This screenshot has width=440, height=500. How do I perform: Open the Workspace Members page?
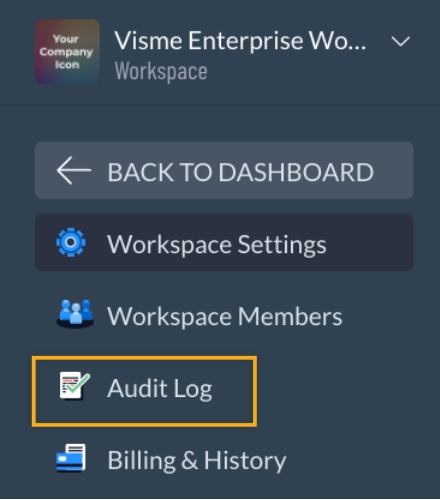pyautogui.click(x=224, y=316)
